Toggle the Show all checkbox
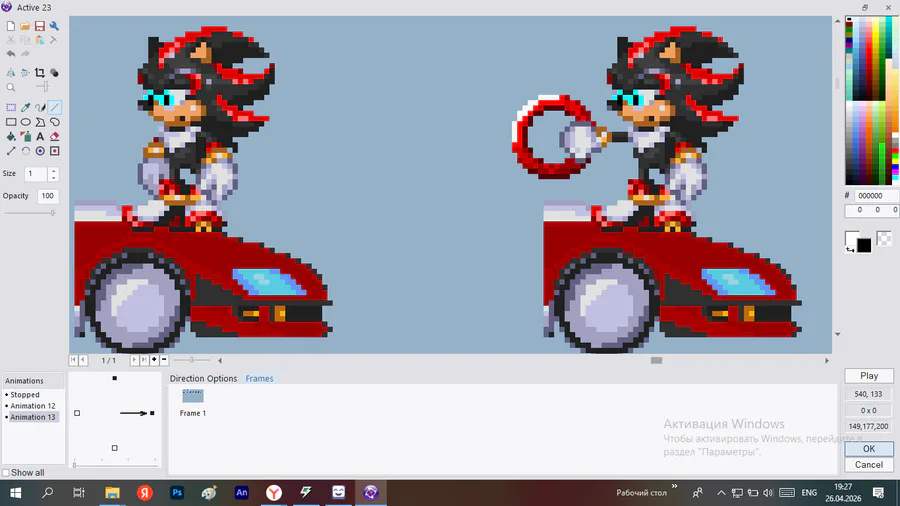Image resolution: width=900 pixels, height=506 pixels. [6, 473]
